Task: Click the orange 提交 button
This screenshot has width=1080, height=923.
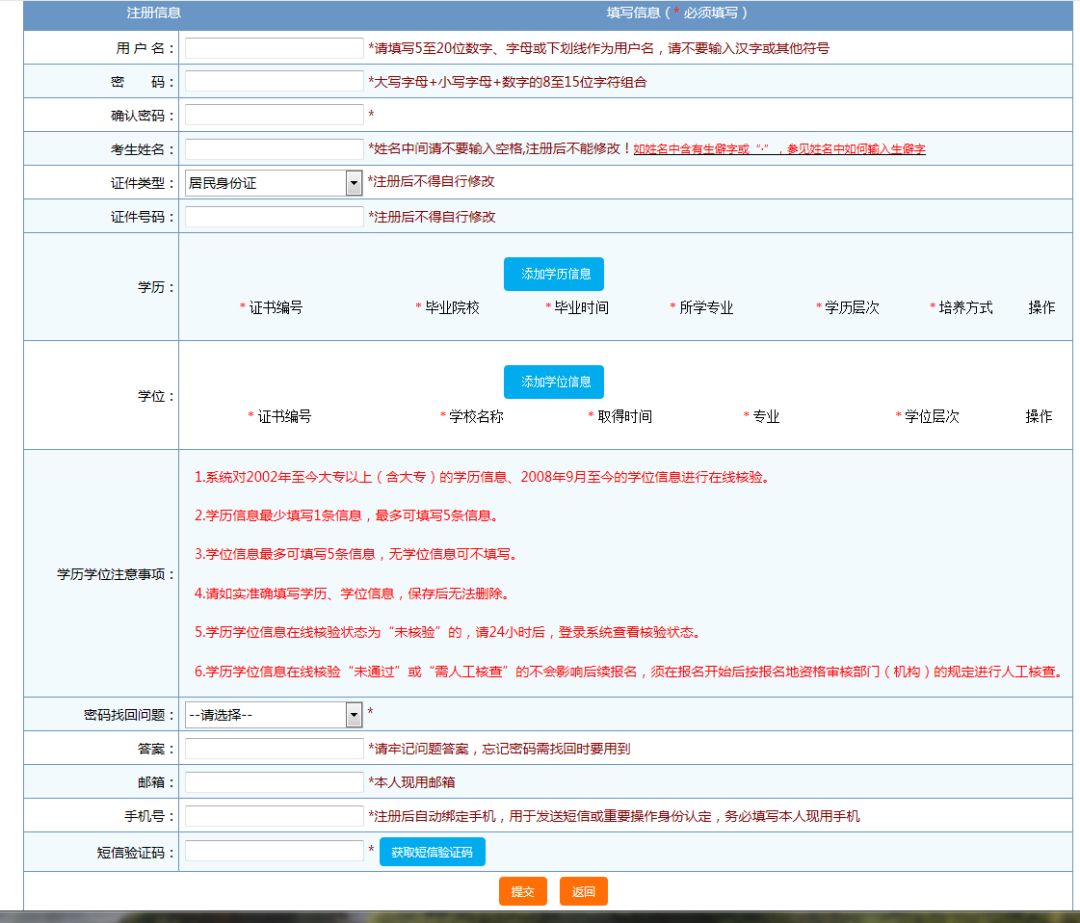Action: point(523,891)
